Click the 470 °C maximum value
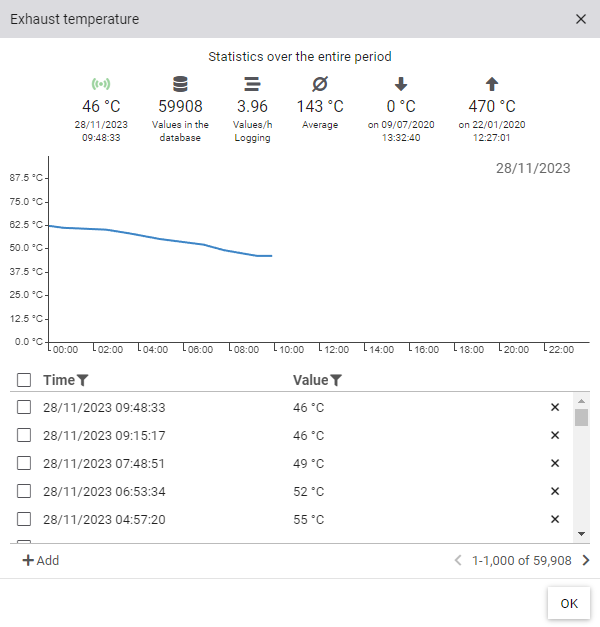Screen dimensions: 600x627 coord(492,106)
